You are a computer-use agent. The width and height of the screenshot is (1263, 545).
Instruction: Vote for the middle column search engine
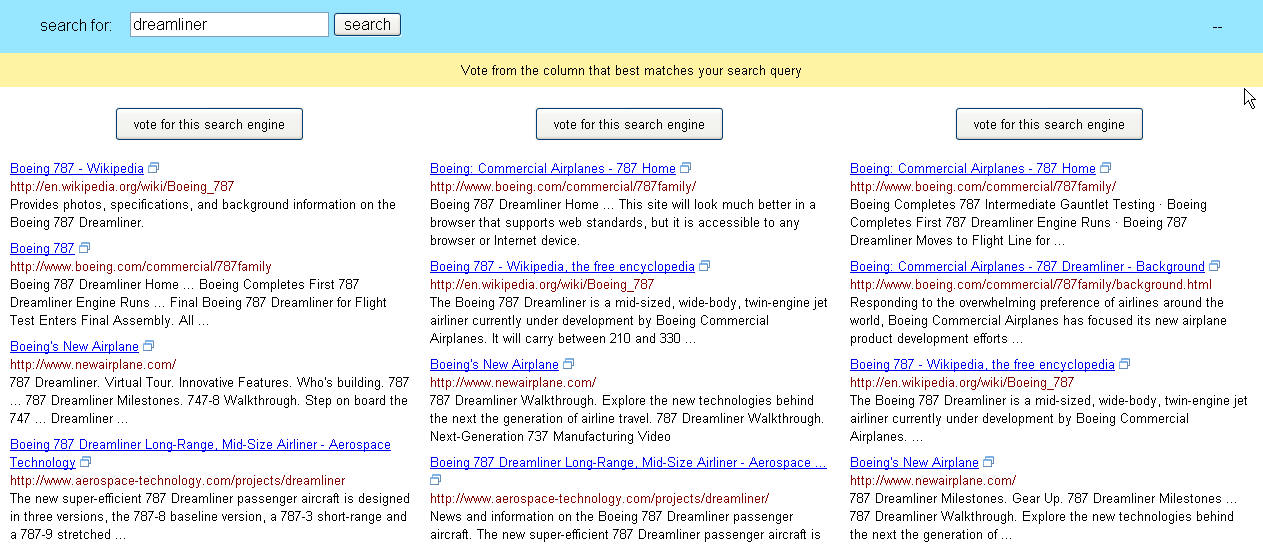click(x=629, y=124)
